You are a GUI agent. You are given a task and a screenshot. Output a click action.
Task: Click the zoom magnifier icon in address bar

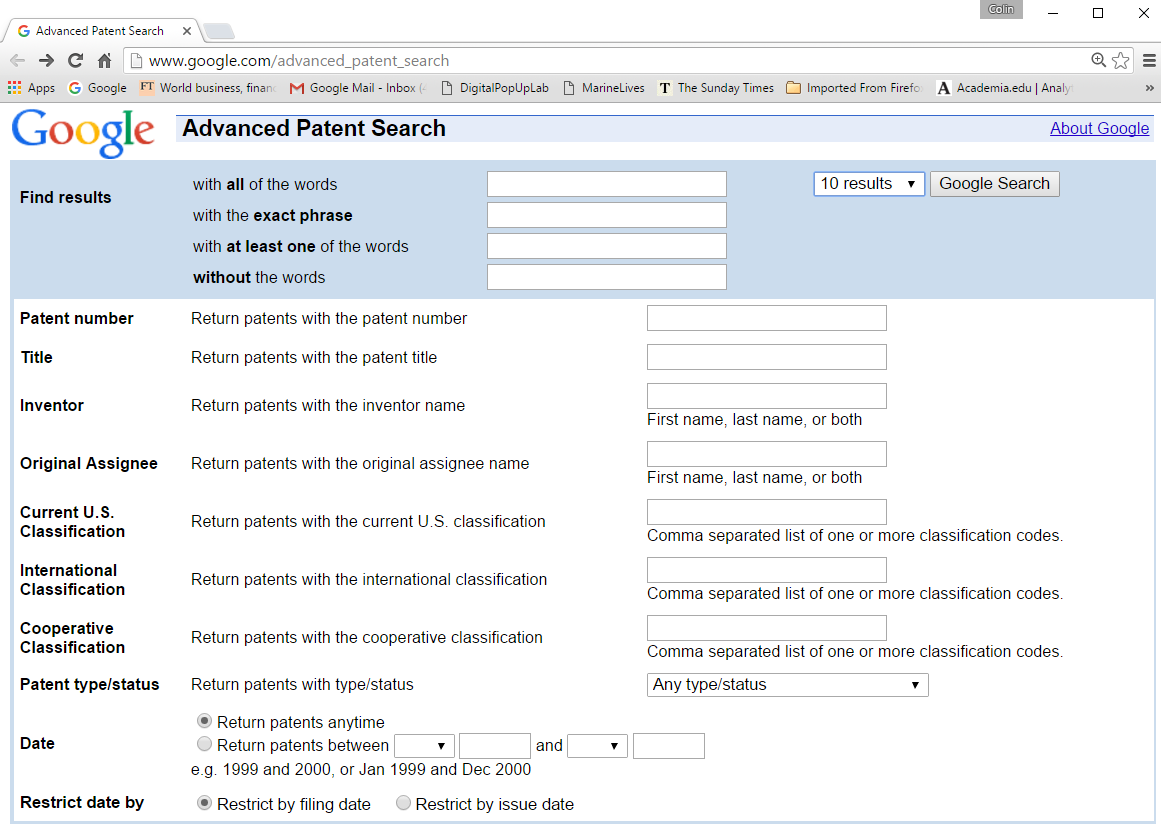coord(1098,60)
